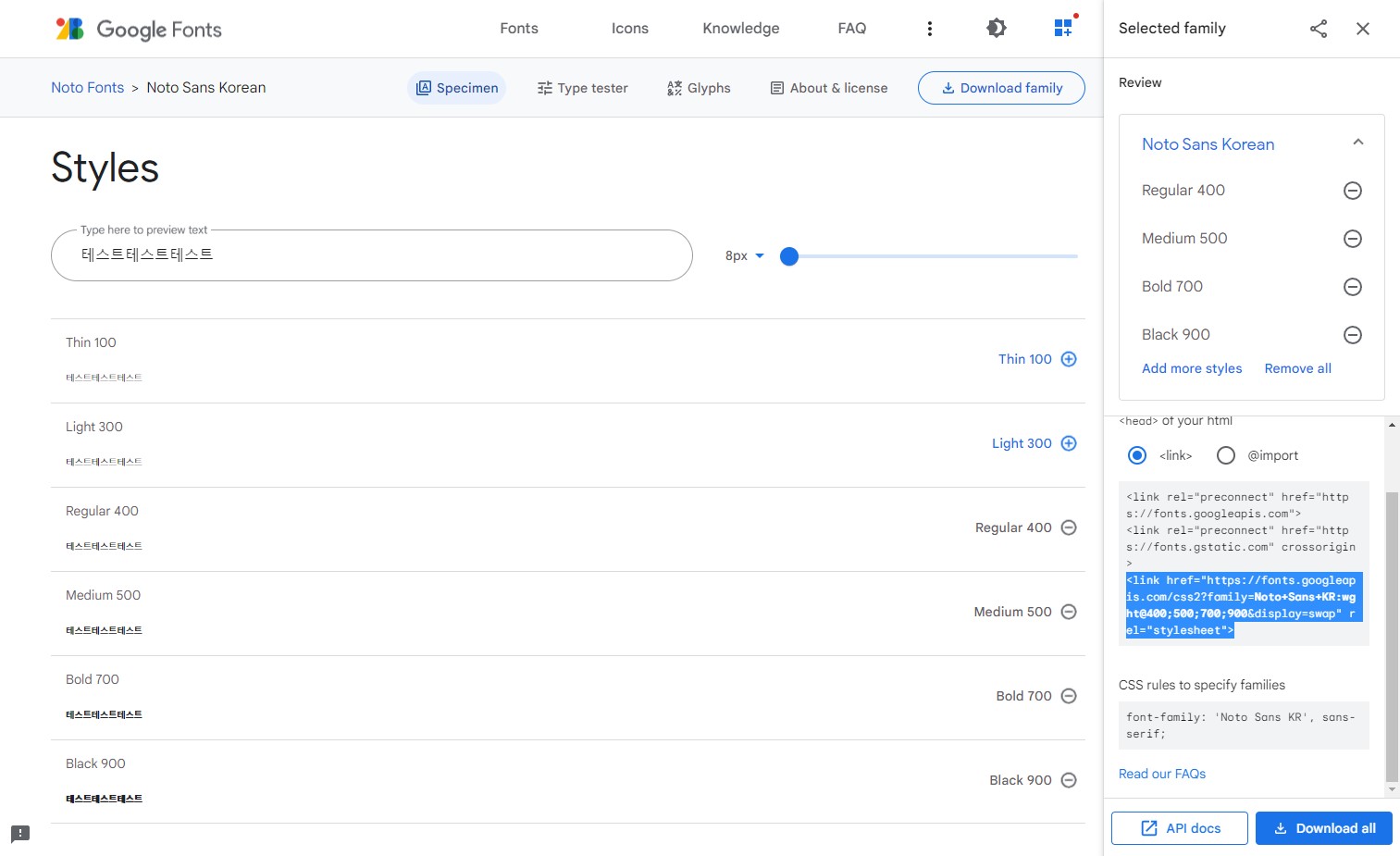Click the preview text input field
This screenshot has height=856, width=1400.
coord(372,255)
